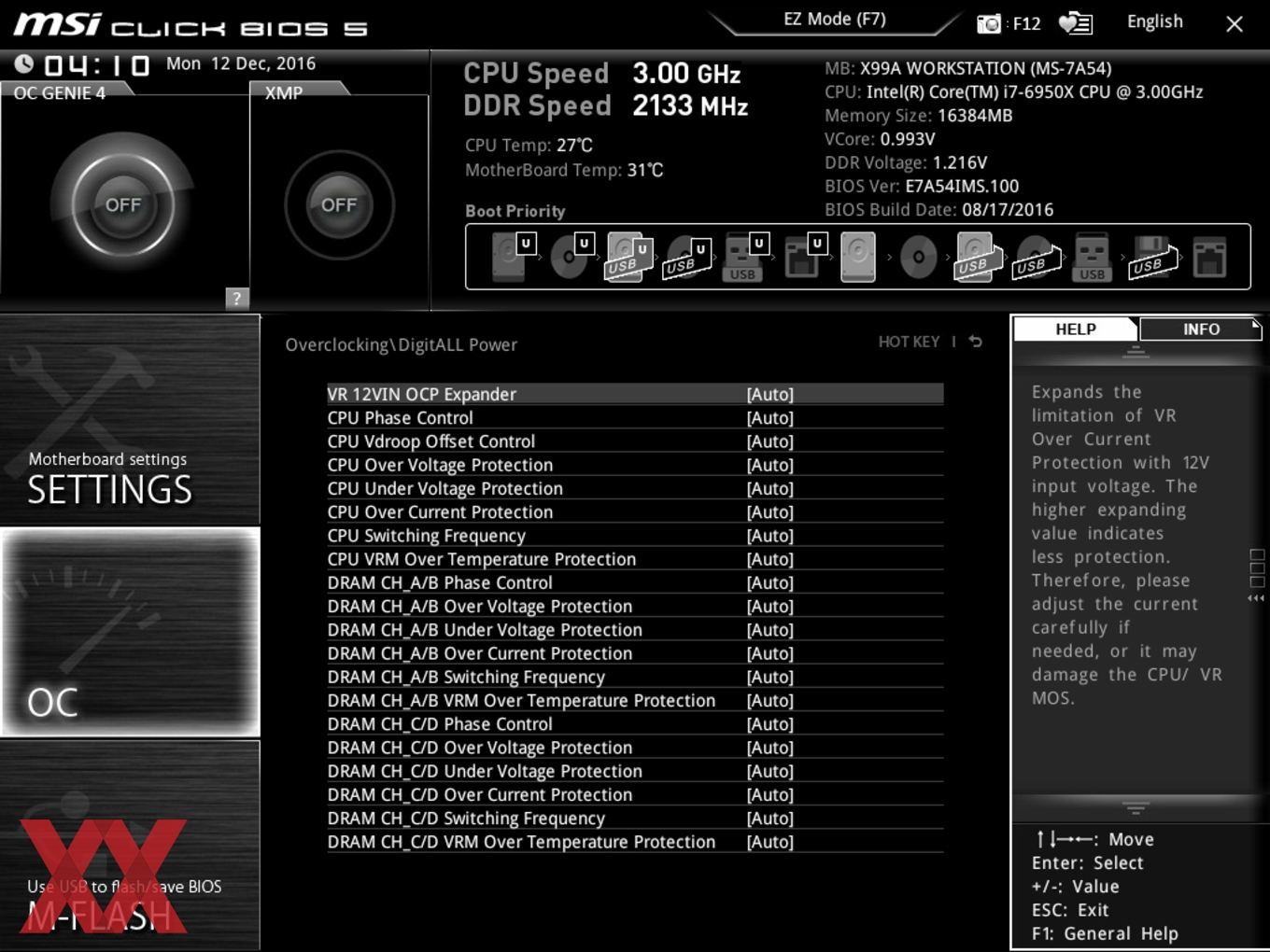This screenshot has height=952, width=1270.
Task: Click the DDR Speed 2133 MHz reading
Action: click(x=606, y=105)
